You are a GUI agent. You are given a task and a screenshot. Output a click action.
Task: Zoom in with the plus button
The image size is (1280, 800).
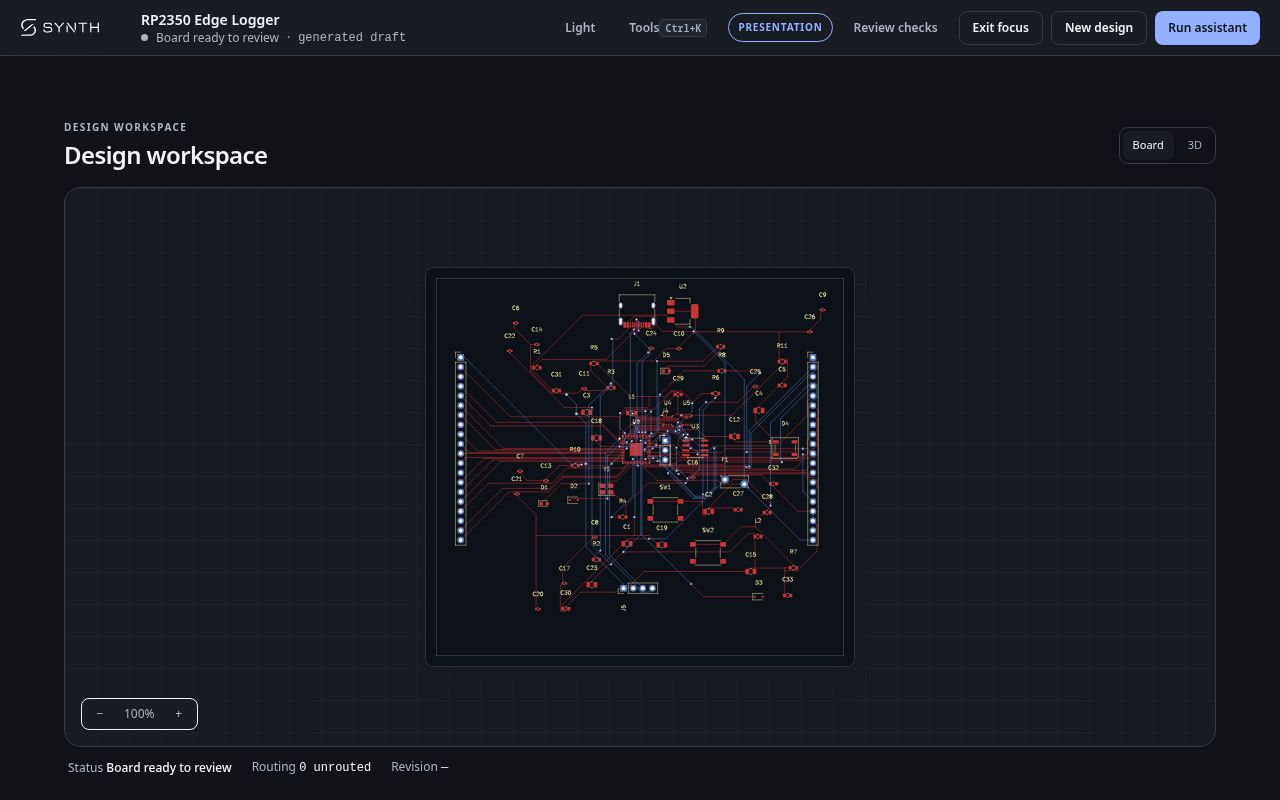click(179, 714)
